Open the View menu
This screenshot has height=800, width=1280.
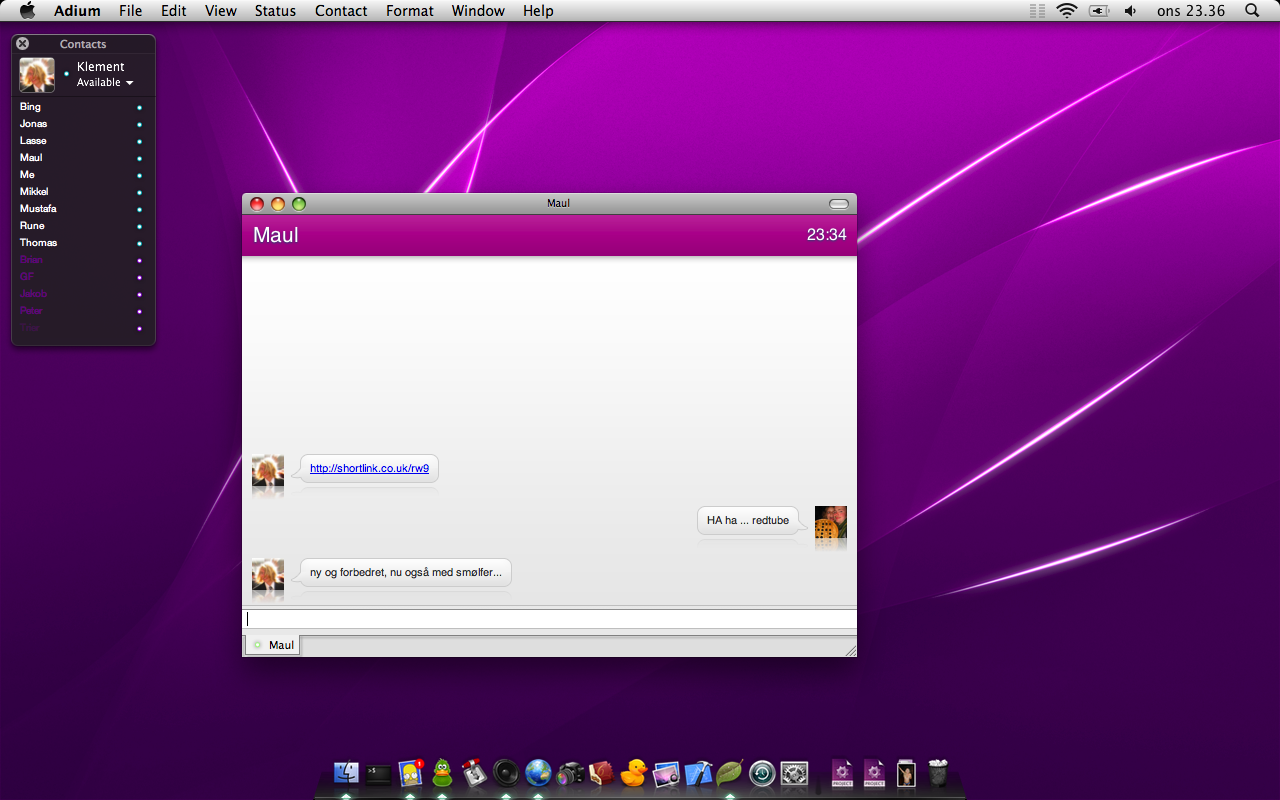pos(221,11)
